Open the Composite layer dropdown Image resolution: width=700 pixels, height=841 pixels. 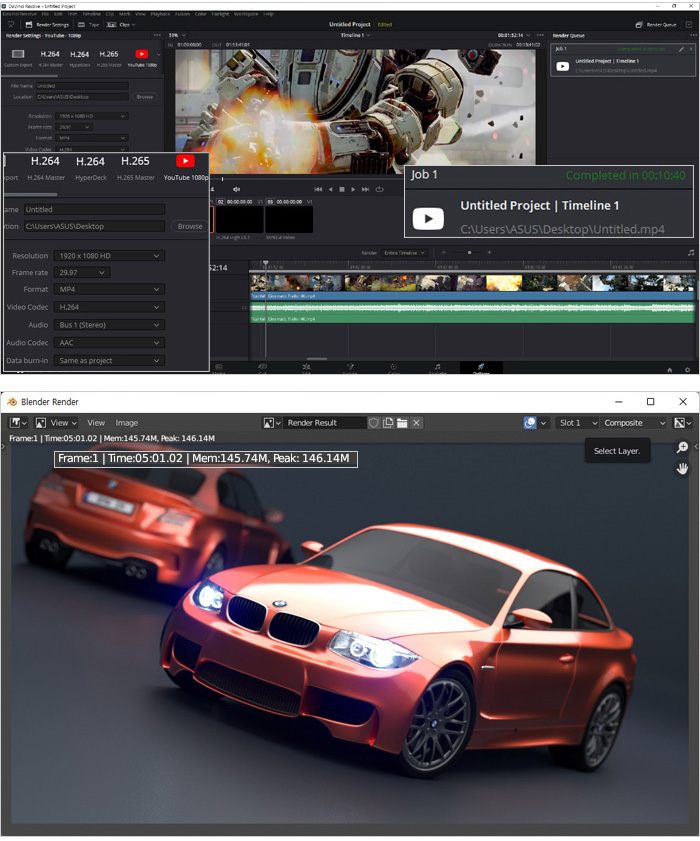coord(633,423)
